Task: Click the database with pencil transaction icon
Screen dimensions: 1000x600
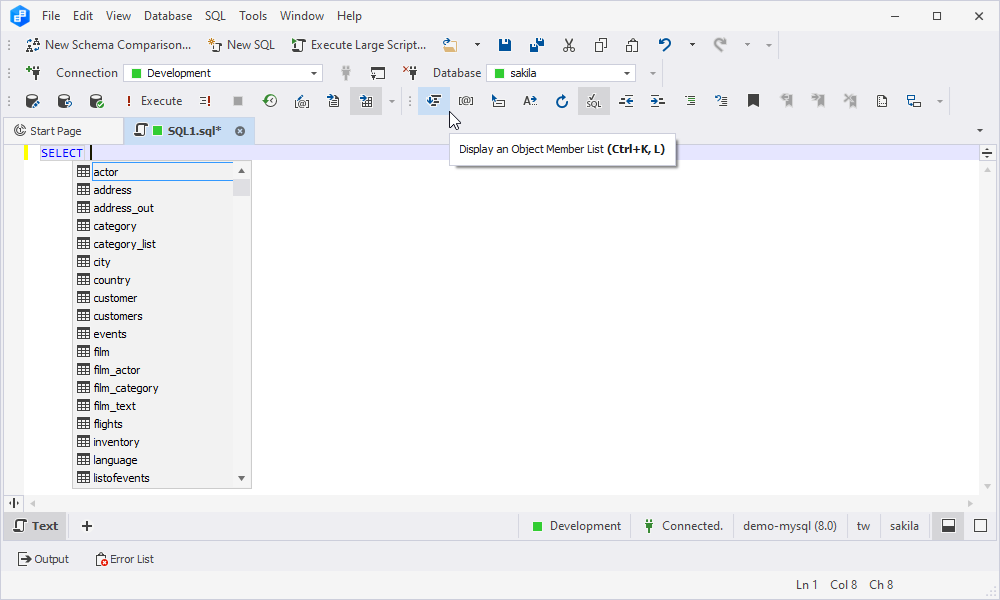Action: [33, 101]
